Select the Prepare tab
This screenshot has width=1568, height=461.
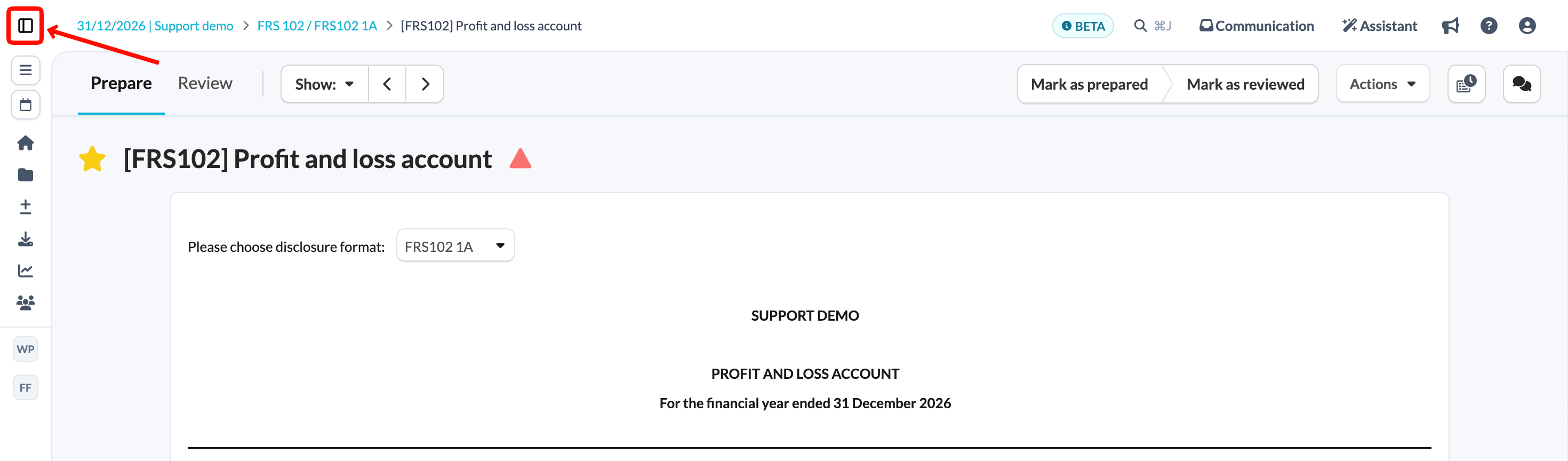[121, 83]
